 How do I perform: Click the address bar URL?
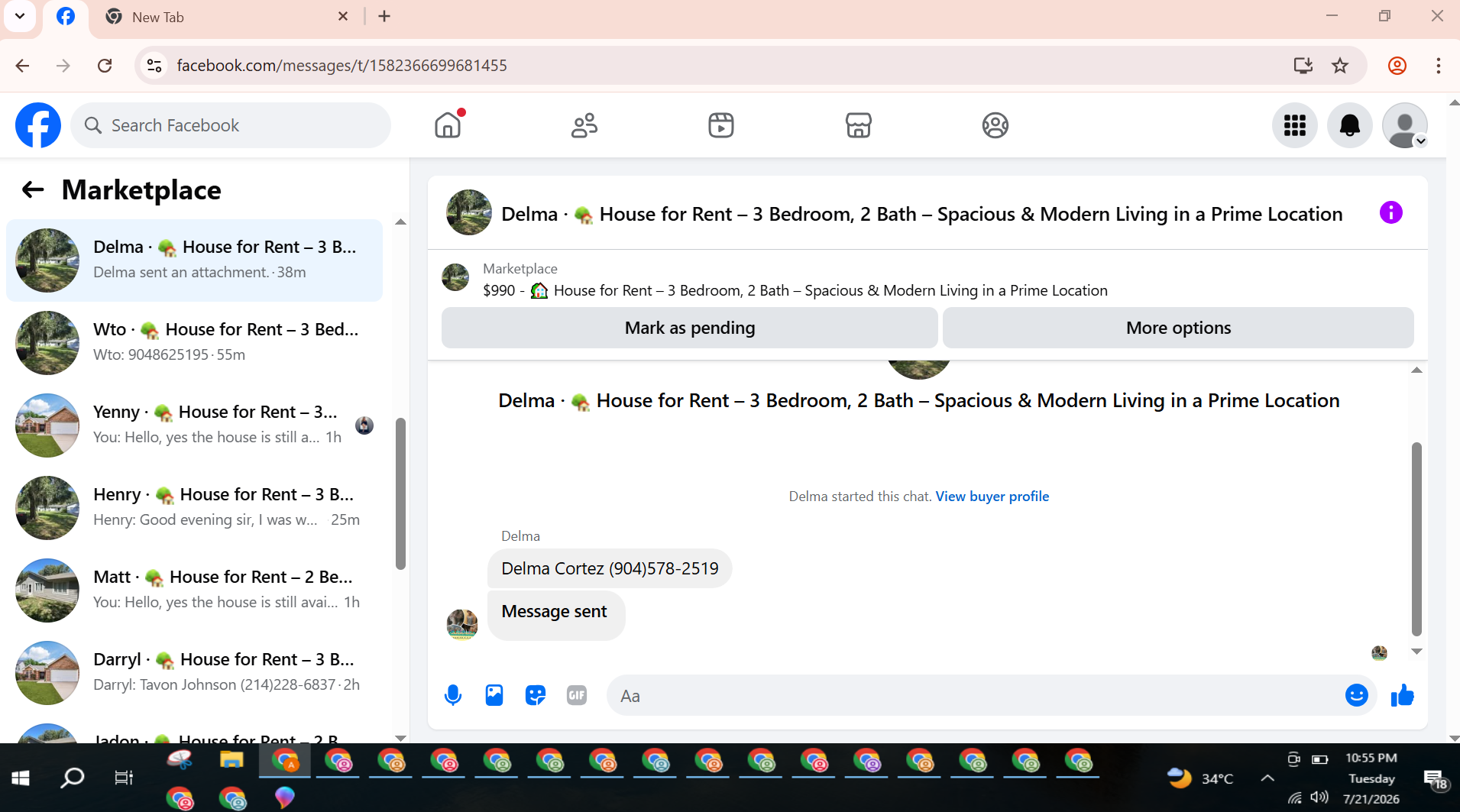point(342,66)
